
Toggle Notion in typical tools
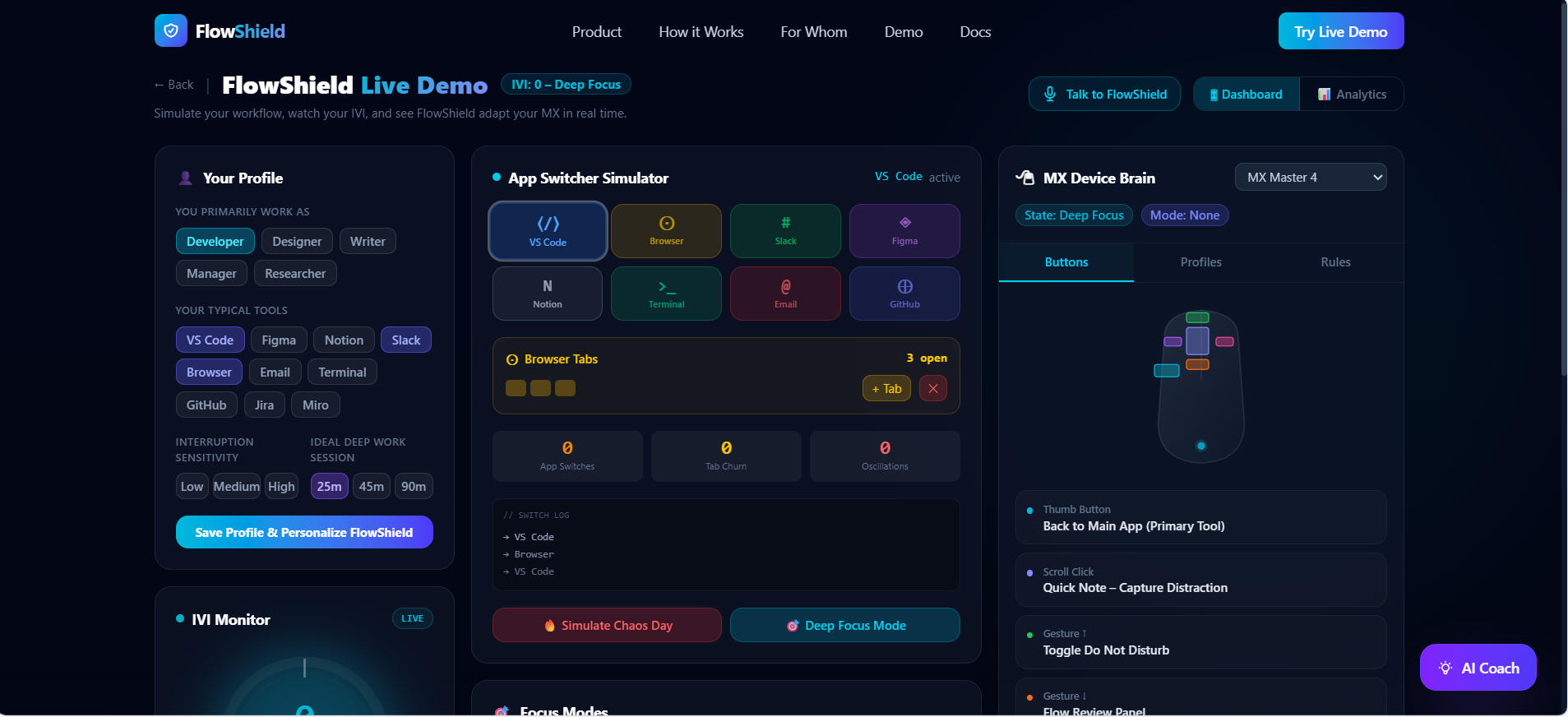point(344,340)
